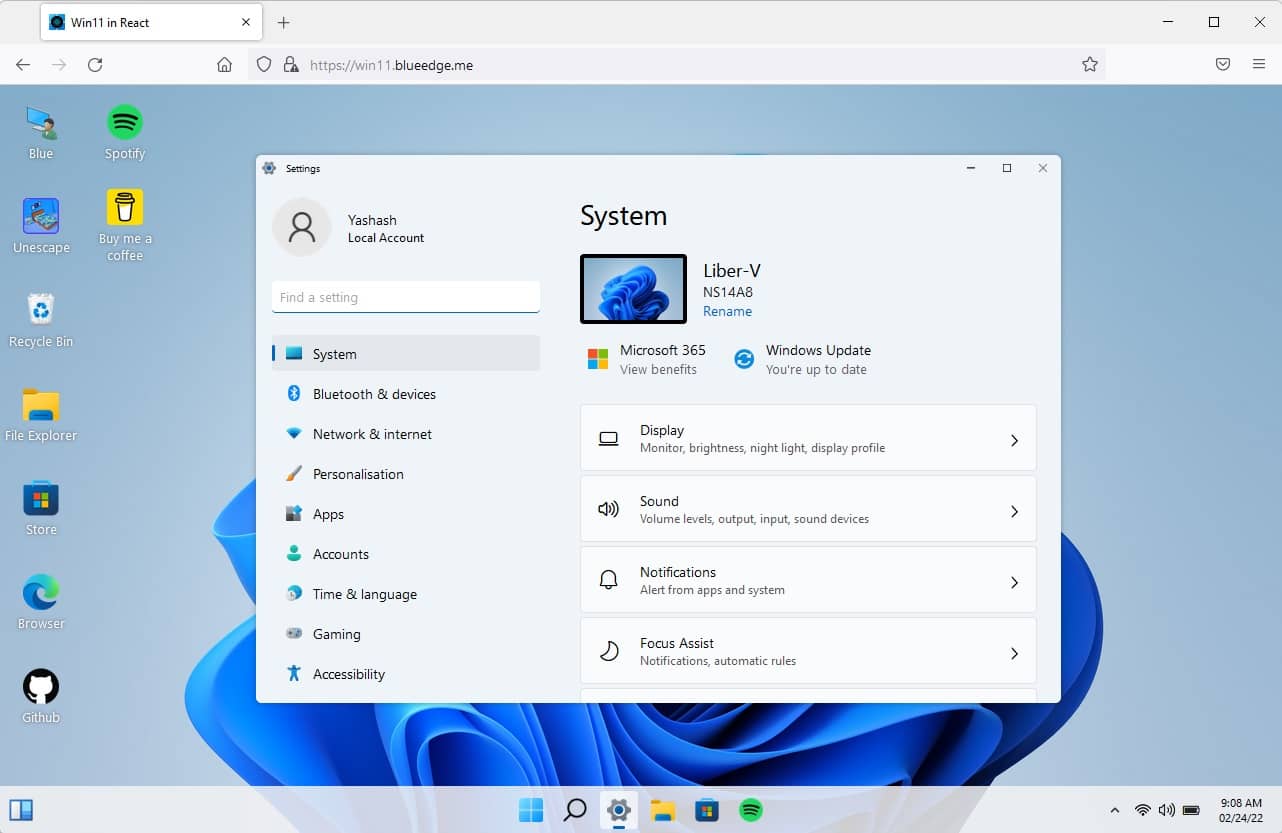
Task: Close the Win11 in React tab
Action: pyautogui.click(x=246, y=22)
